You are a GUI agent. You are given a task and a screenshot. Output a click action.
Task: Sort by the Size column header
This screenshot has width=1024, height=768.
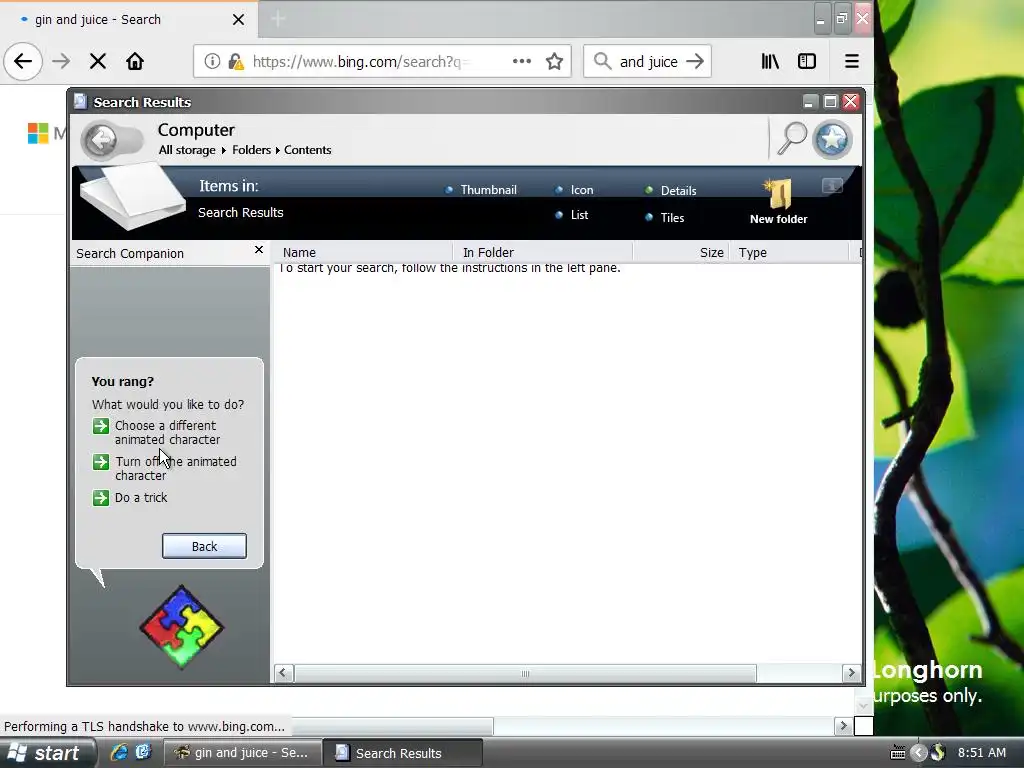click(x=680, y=252)
